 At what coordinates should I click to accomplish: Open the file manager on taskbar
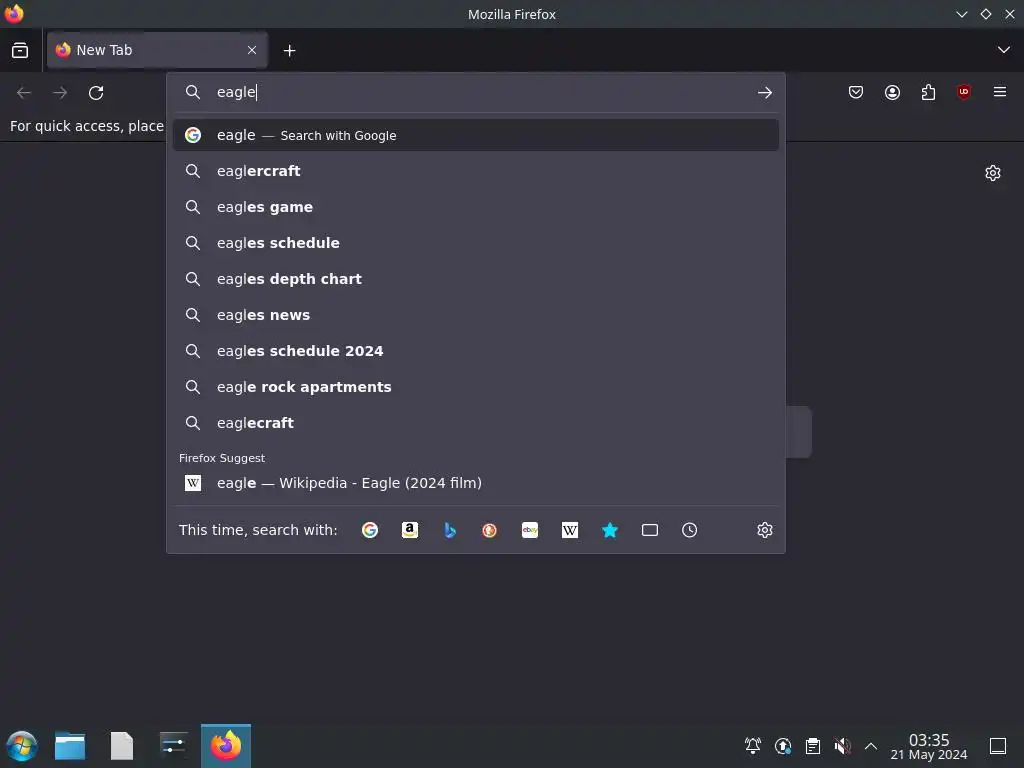tap(70, 746)
